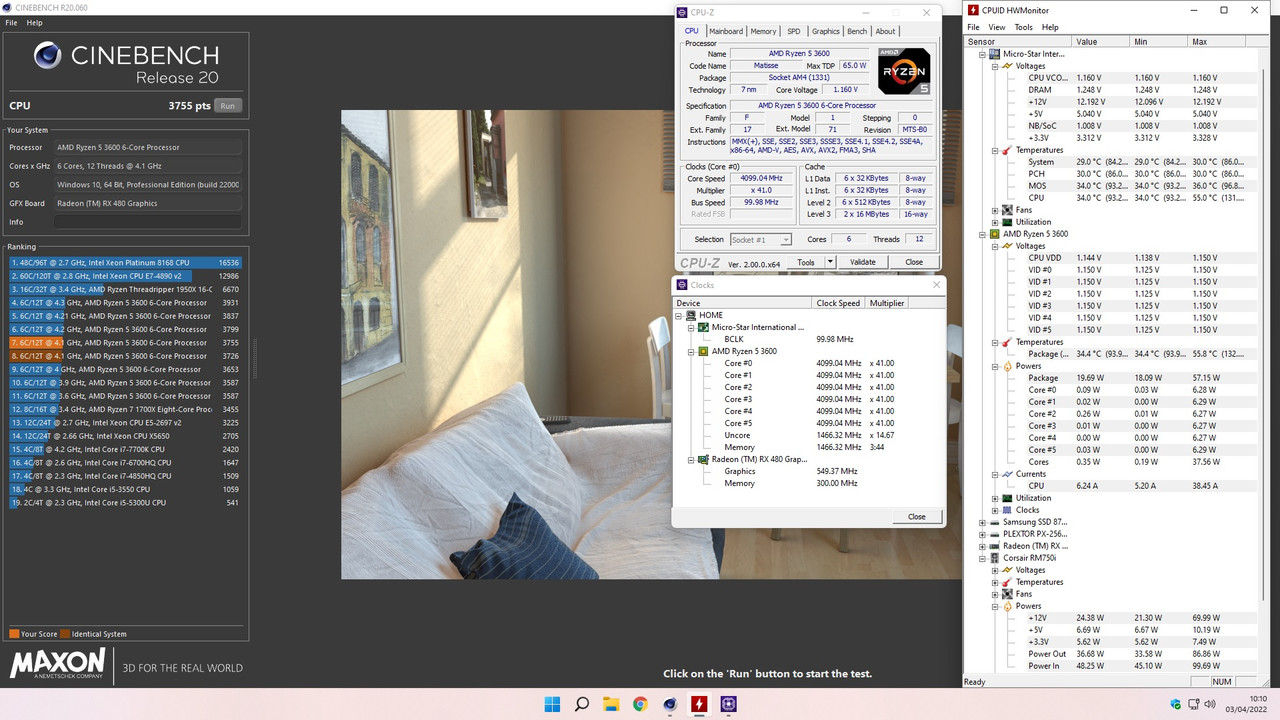The width and height of the screenshot is (1280, 720).
Task: Click the Voltages icon under Micro-Star in HWMonitor
Action: click(x=1007, y=66)
